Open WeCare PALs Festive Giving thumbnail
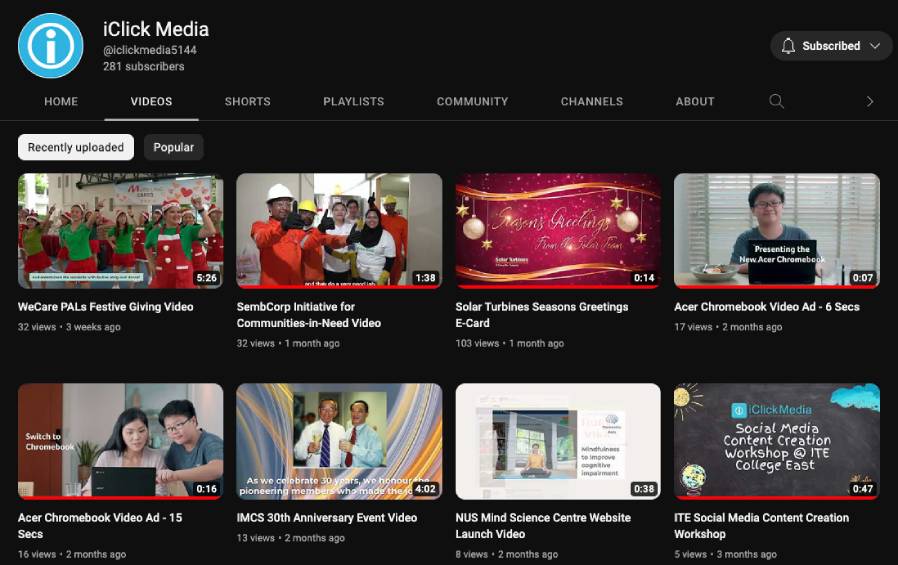898x565 pixels. (120, 231)
